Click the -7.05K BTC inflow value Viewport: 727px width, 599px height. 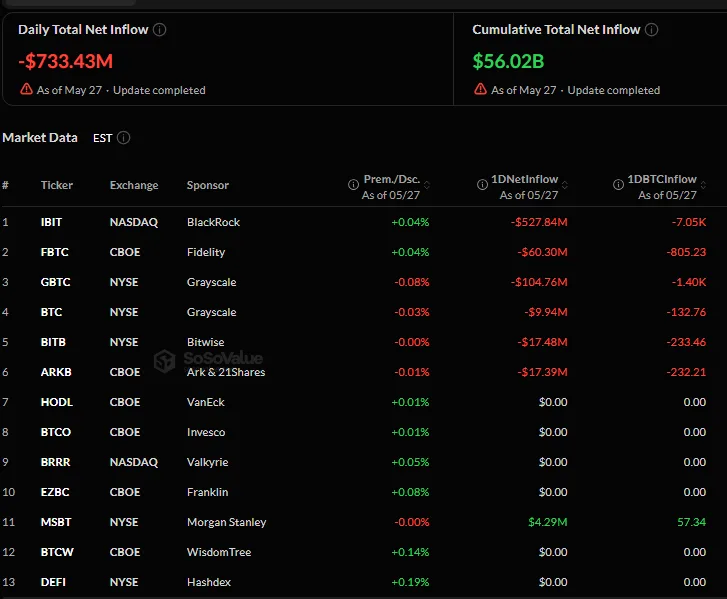click(x=689, y=222)
